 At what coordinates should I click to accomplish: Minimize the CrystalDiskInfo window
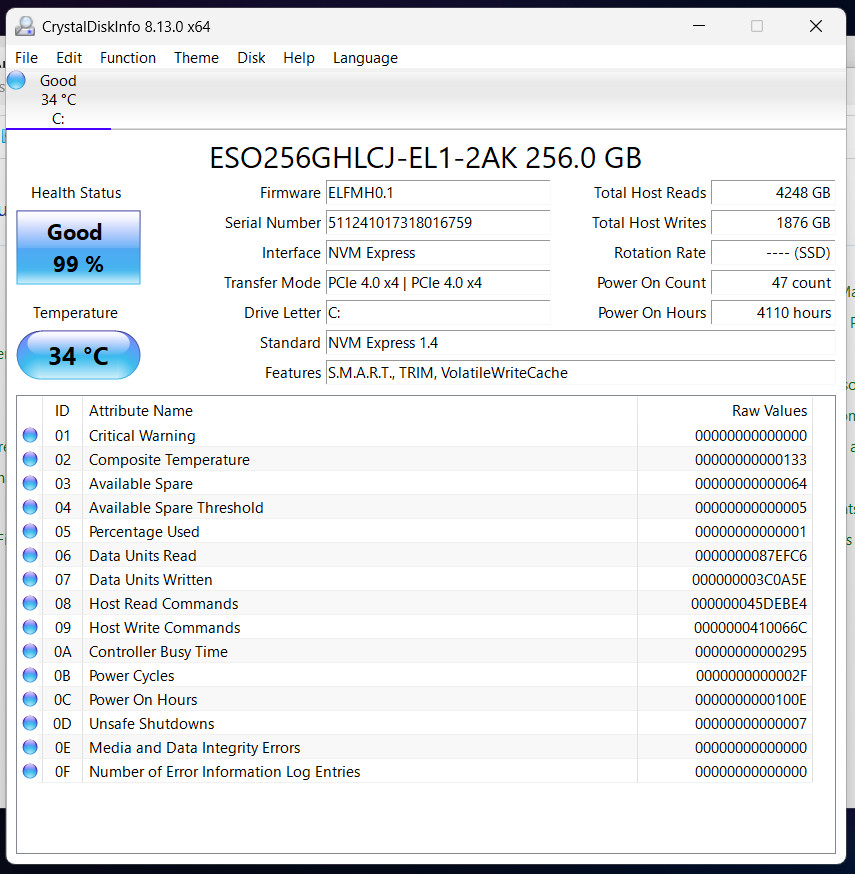point(699,26)
